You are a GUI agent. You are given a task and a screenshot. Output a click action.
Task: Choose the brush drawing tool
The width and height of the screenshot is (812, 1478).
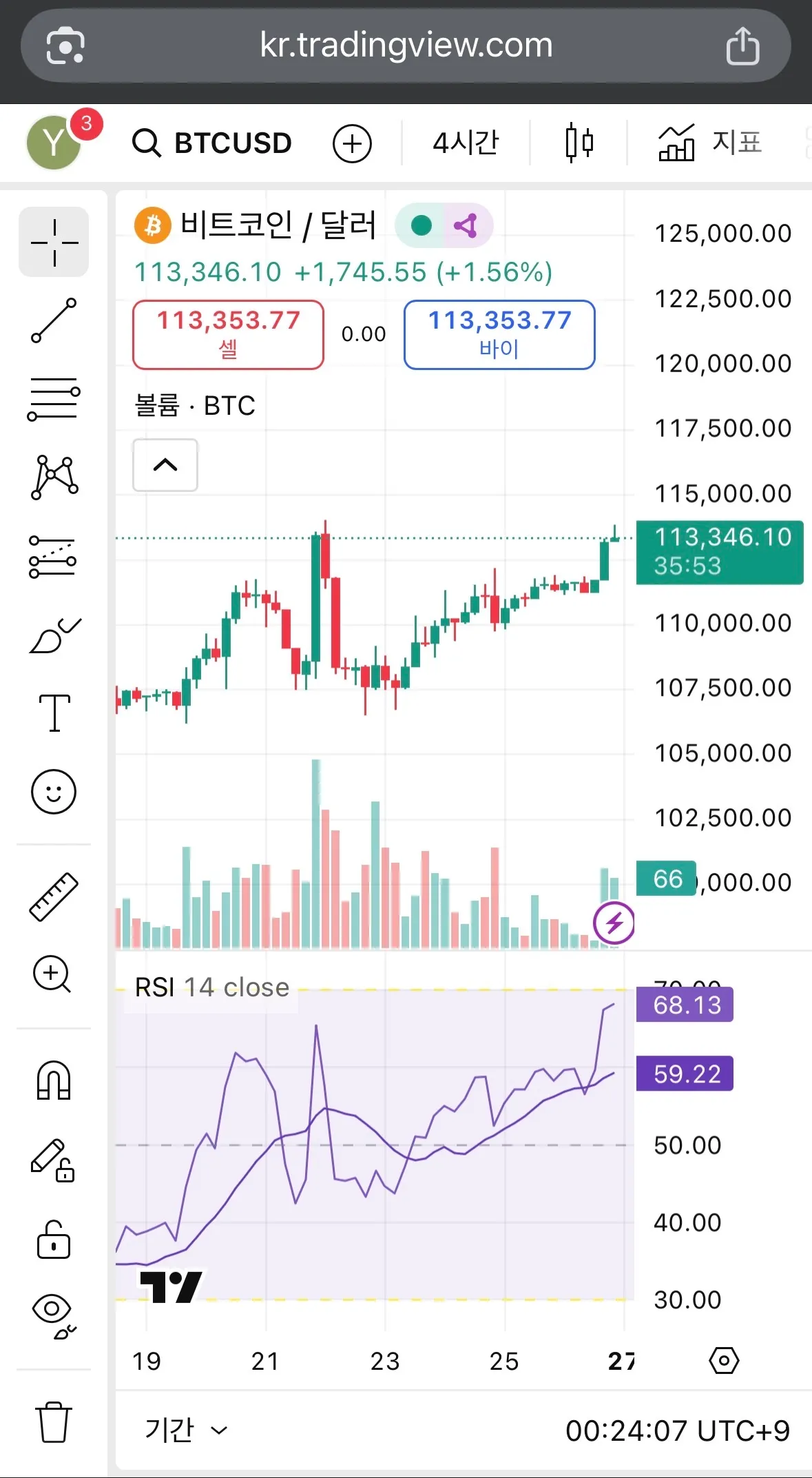tap(54, 635)
